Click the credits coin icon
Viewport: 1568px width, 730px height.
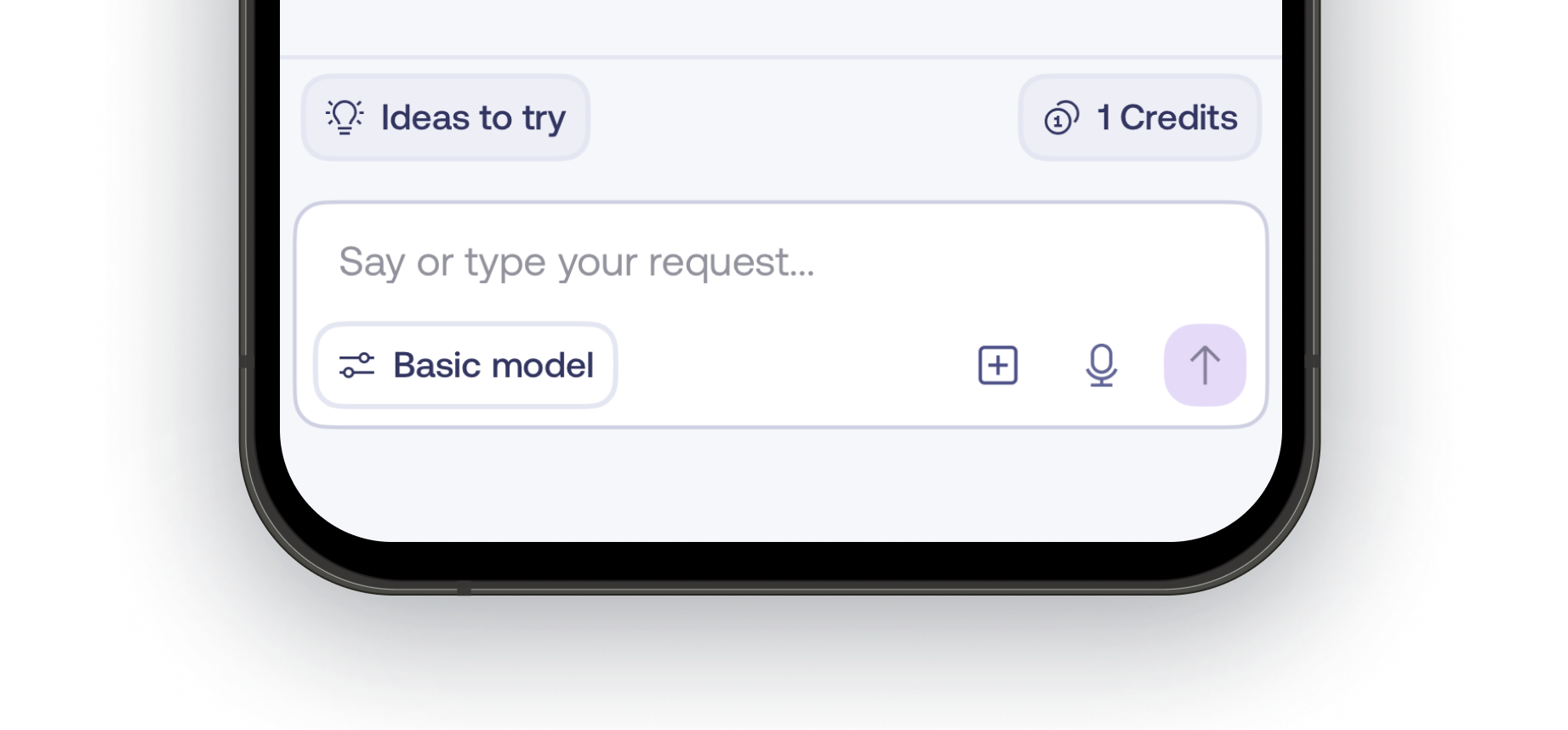coord(1061,118)
